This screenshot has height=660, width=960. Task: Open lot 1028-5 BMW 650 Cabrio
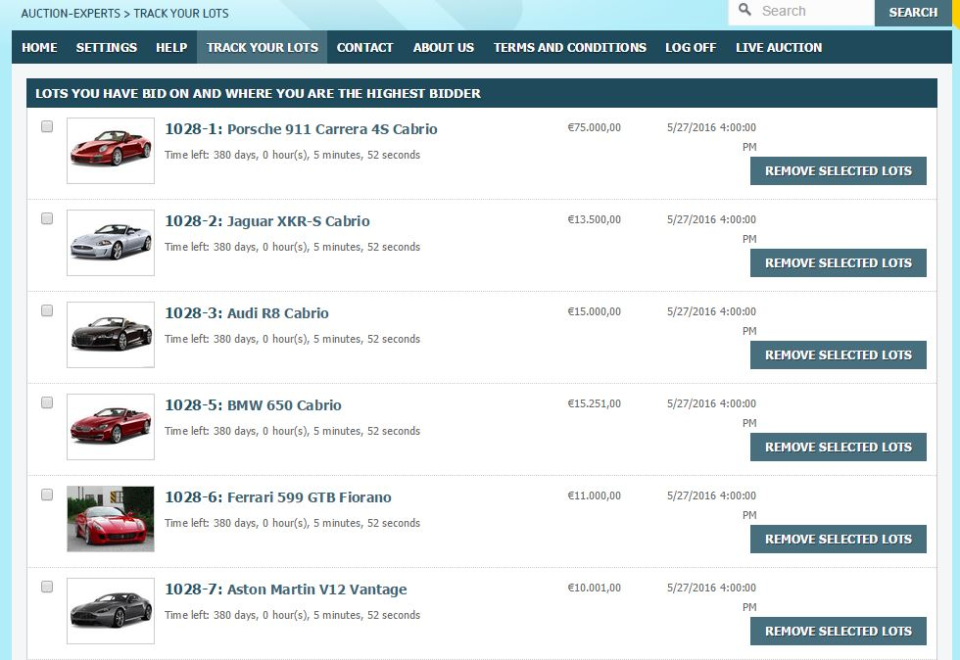(253, 405)
